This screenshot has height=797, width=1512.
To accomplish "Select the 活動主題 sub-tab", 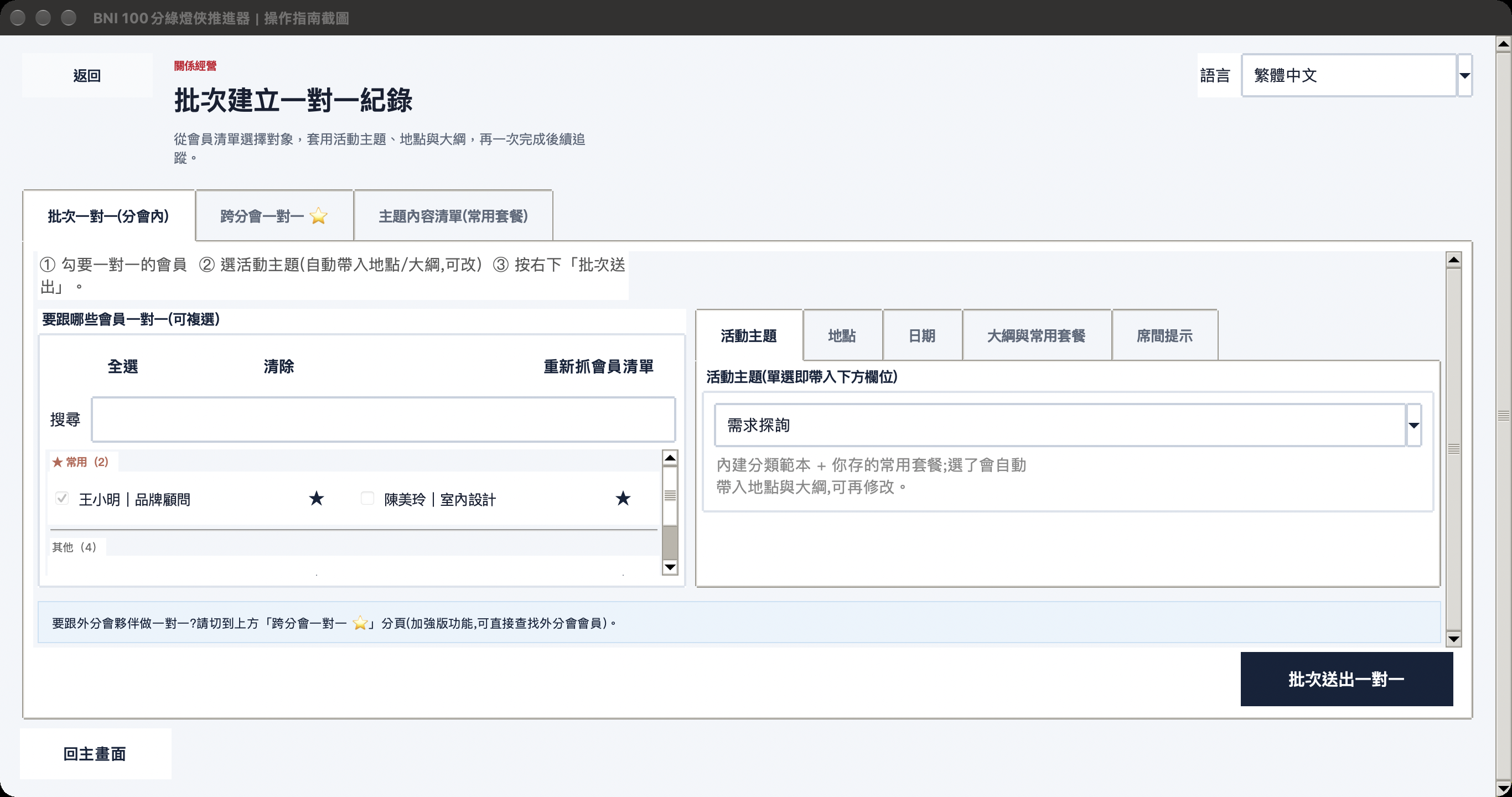I will click(x=749, y=336).
